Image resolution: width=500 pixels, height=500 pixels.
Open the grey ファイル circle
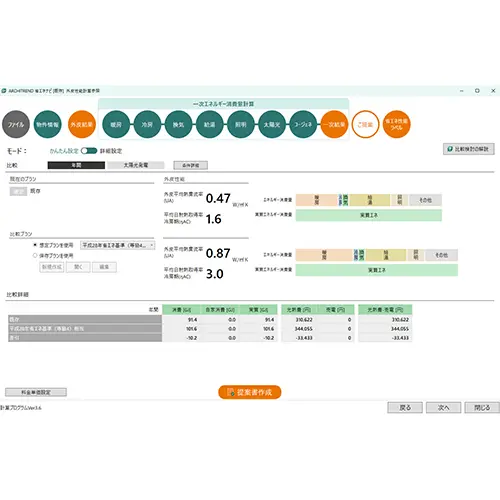tap(16, 124)
